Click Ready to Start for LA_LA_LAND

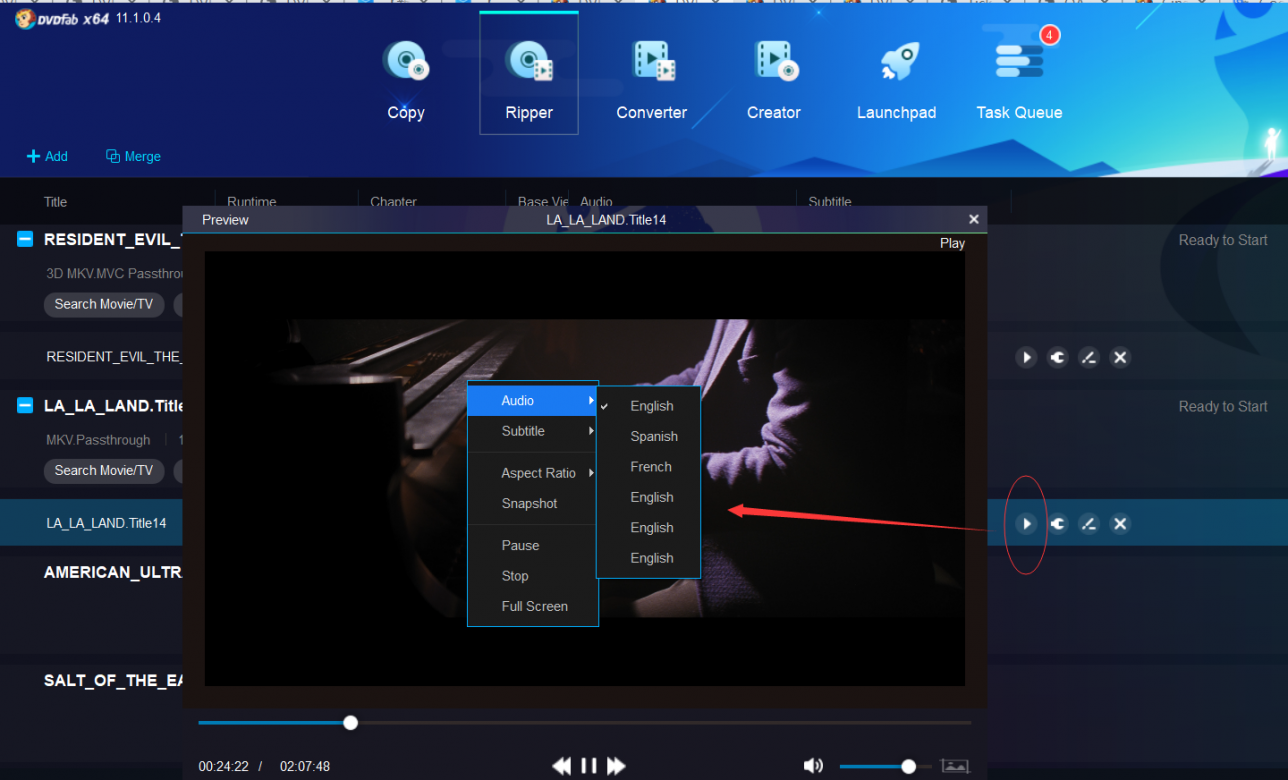[x=1223, y=406]
